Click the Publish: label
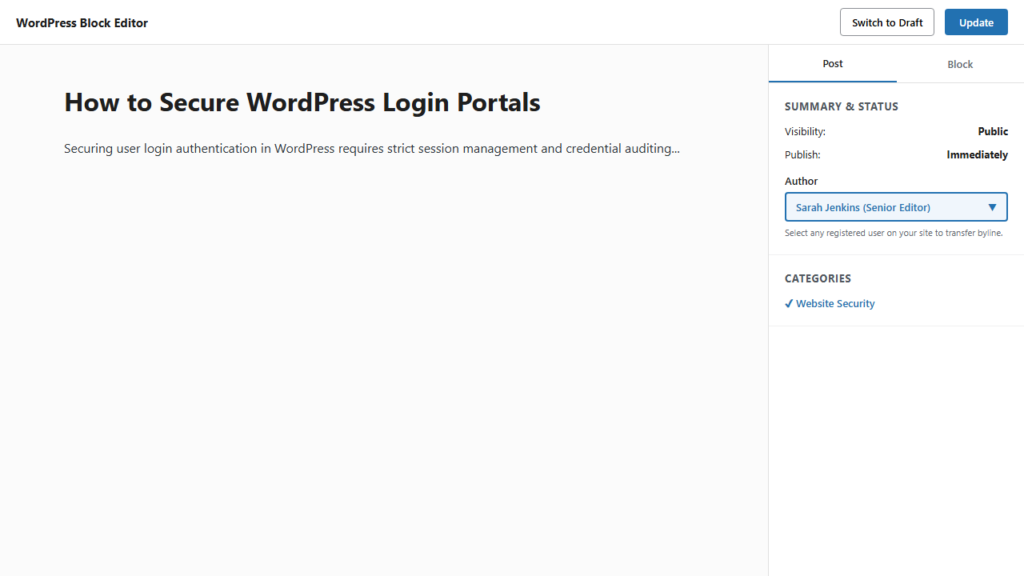The height and width of the screenshot is (576, 1024). coord(802,155)
